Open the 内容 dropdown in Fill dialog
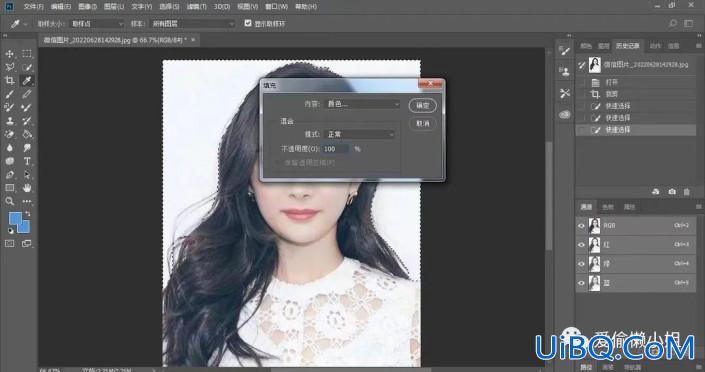This screenshot has width=705, height=372. point(362,104)
